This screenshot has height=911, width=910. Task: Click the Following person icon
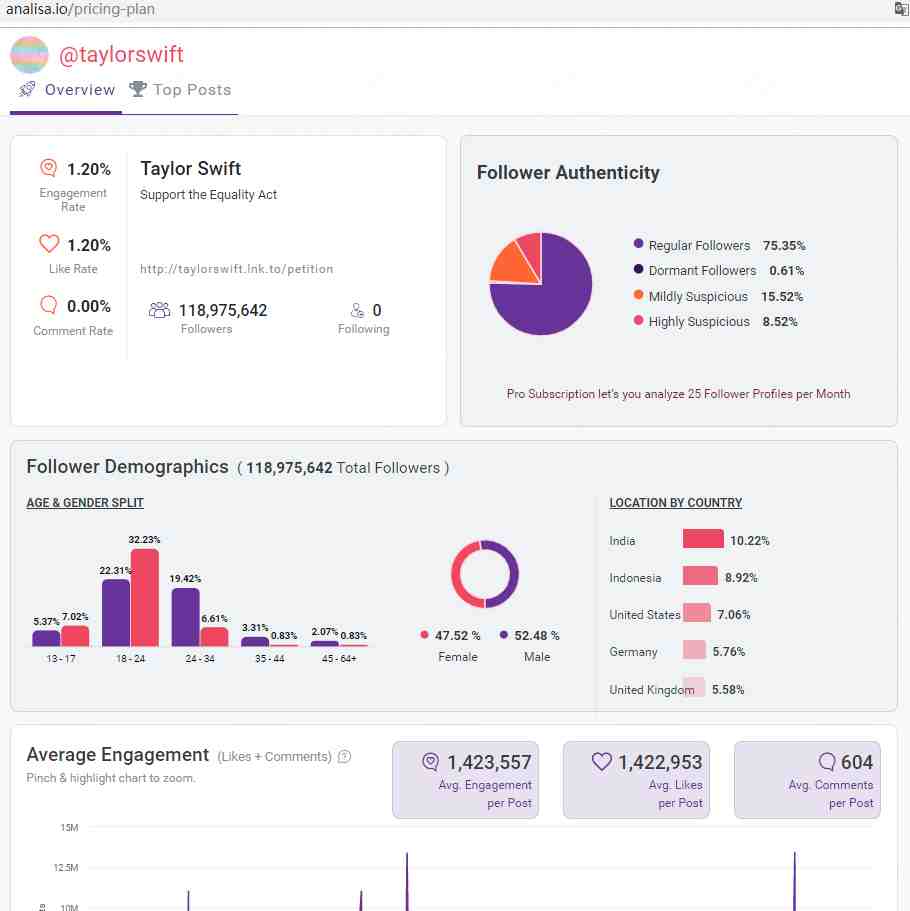coord(357,310)
